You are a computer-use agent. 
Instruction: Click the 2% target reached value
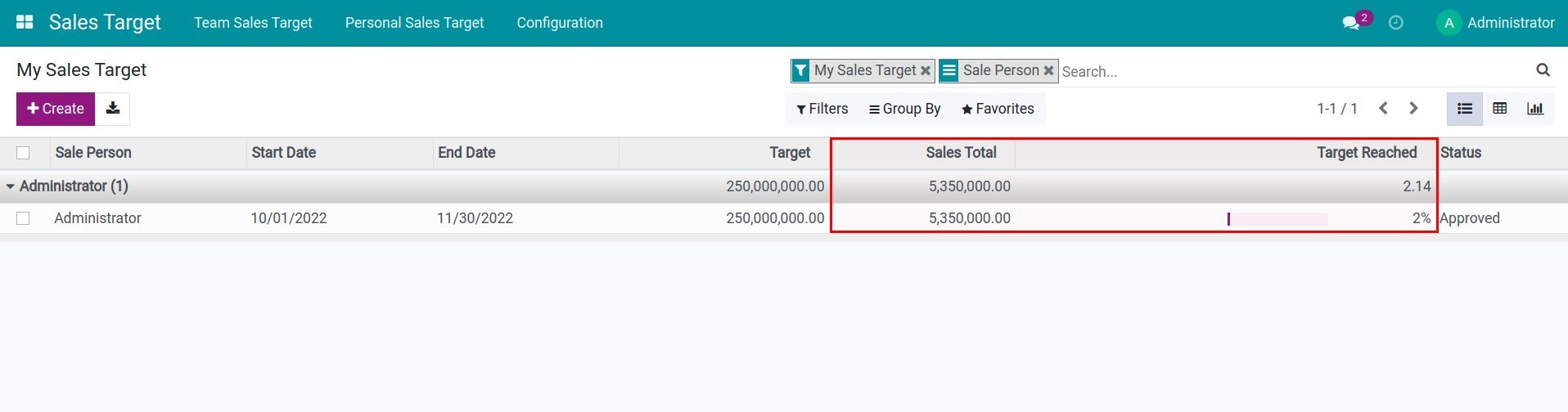(x=1422, y=218)
